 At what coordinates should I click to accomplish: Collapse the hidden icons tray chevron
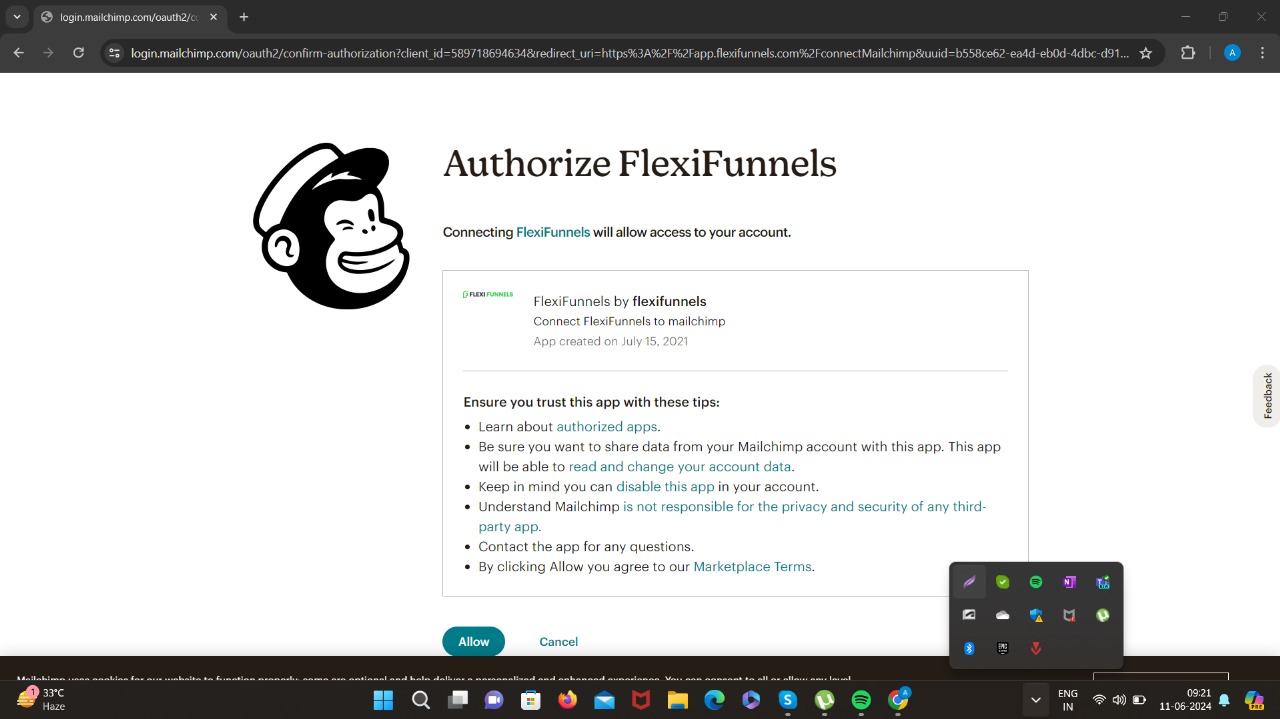tap(1036, 699)
